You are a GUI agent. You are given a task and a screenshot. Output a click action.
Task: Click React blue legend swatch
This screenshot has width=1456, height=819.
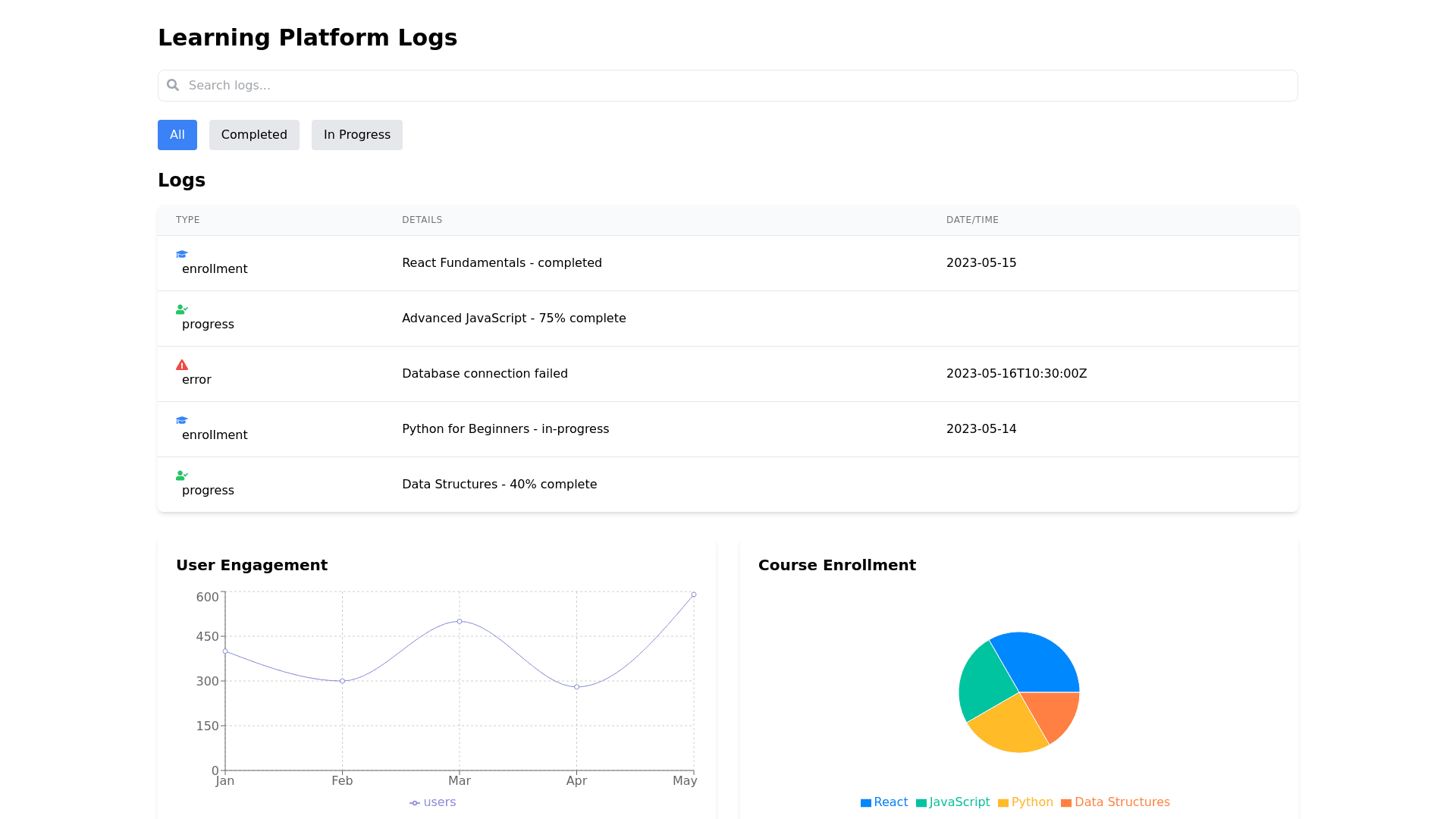pos(866,803)
